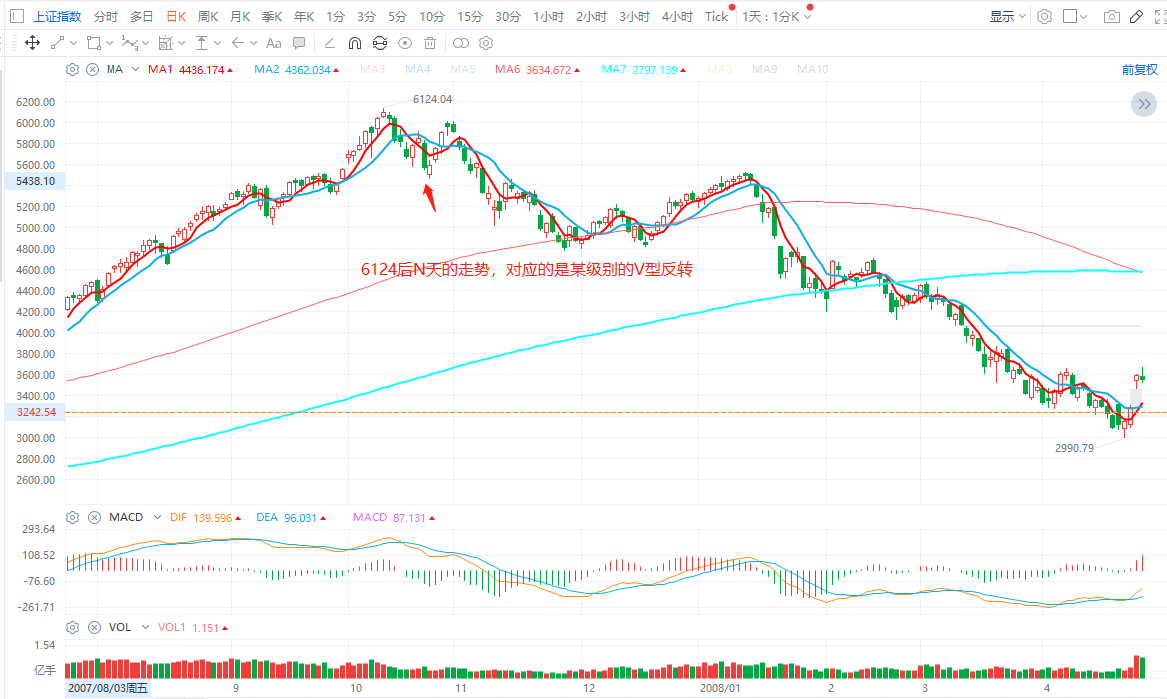This screenshot has width=1167, height=699.
Task: Toggle the MA3 moving average line
Action: [372, 69]
